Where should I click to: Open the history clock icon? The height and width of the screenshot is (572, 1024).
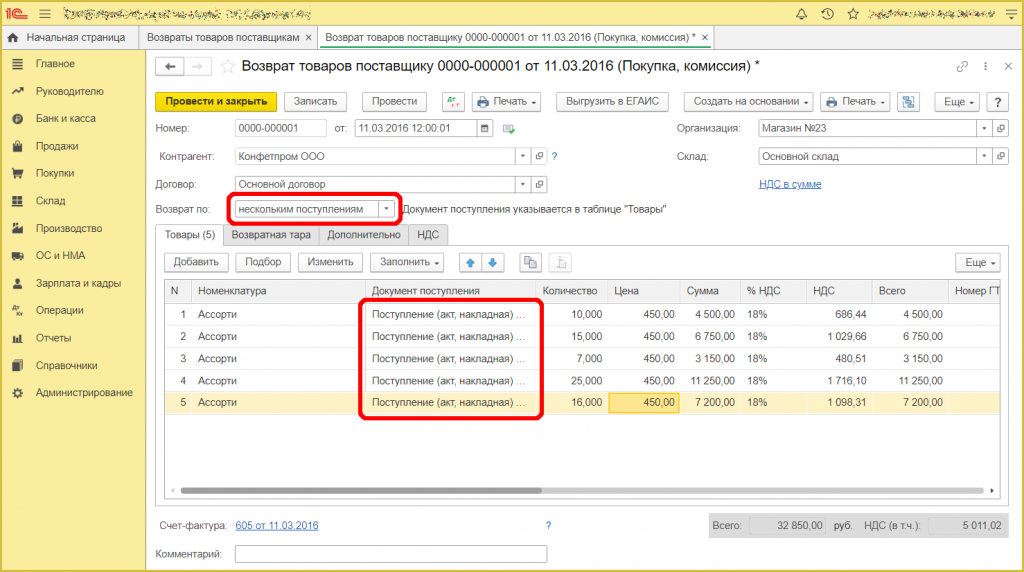click(x=827, y=13)
